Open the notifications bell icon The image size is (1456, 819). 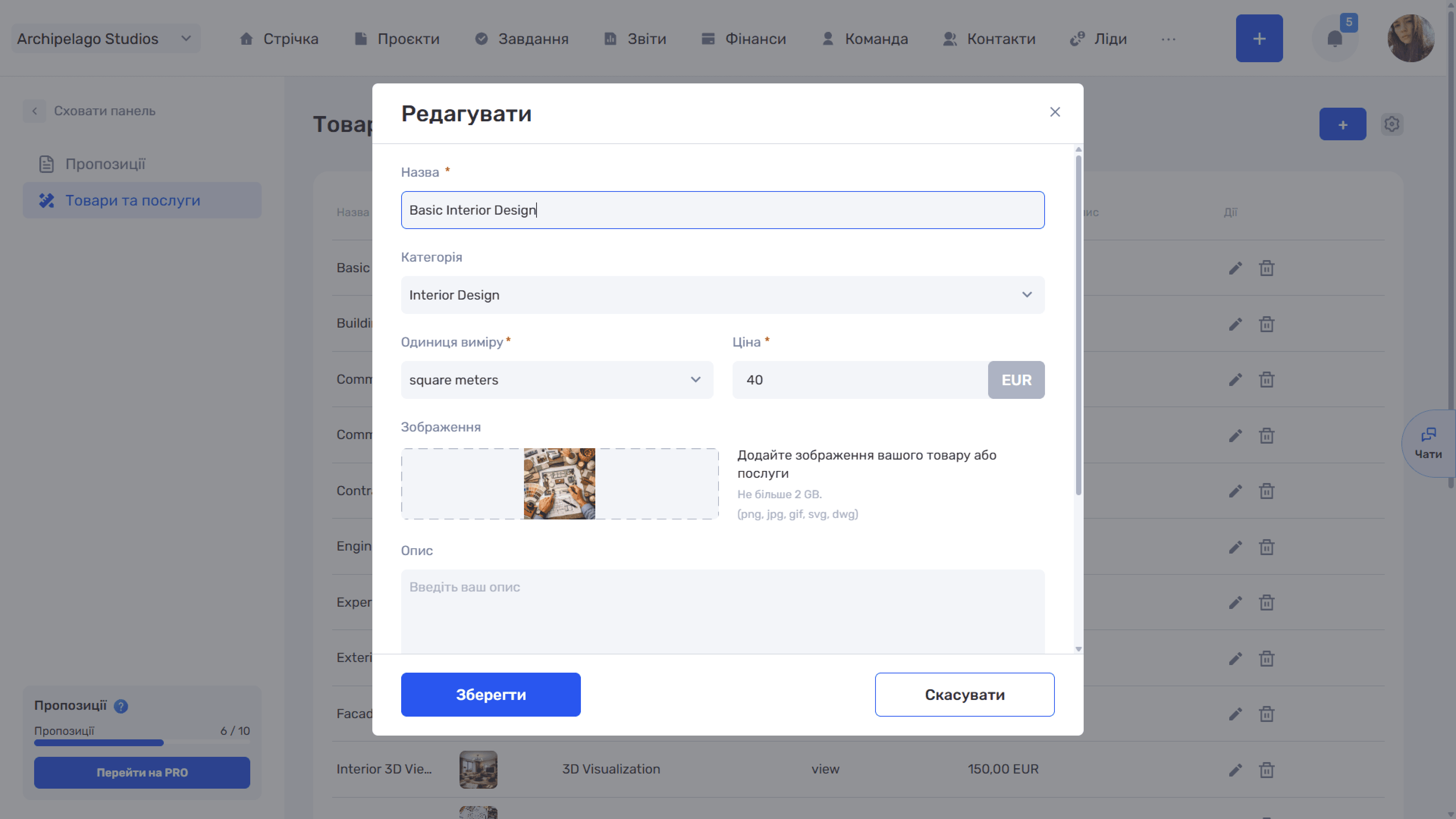(1335, 38)
